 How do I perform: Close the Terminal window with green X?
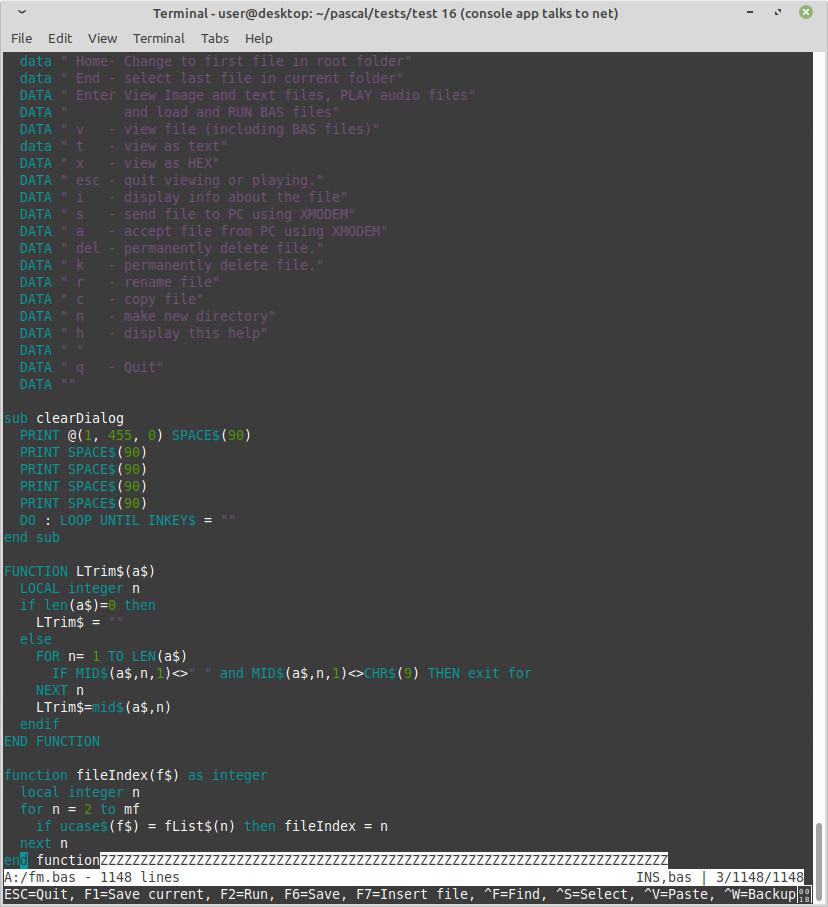(806, 13)
